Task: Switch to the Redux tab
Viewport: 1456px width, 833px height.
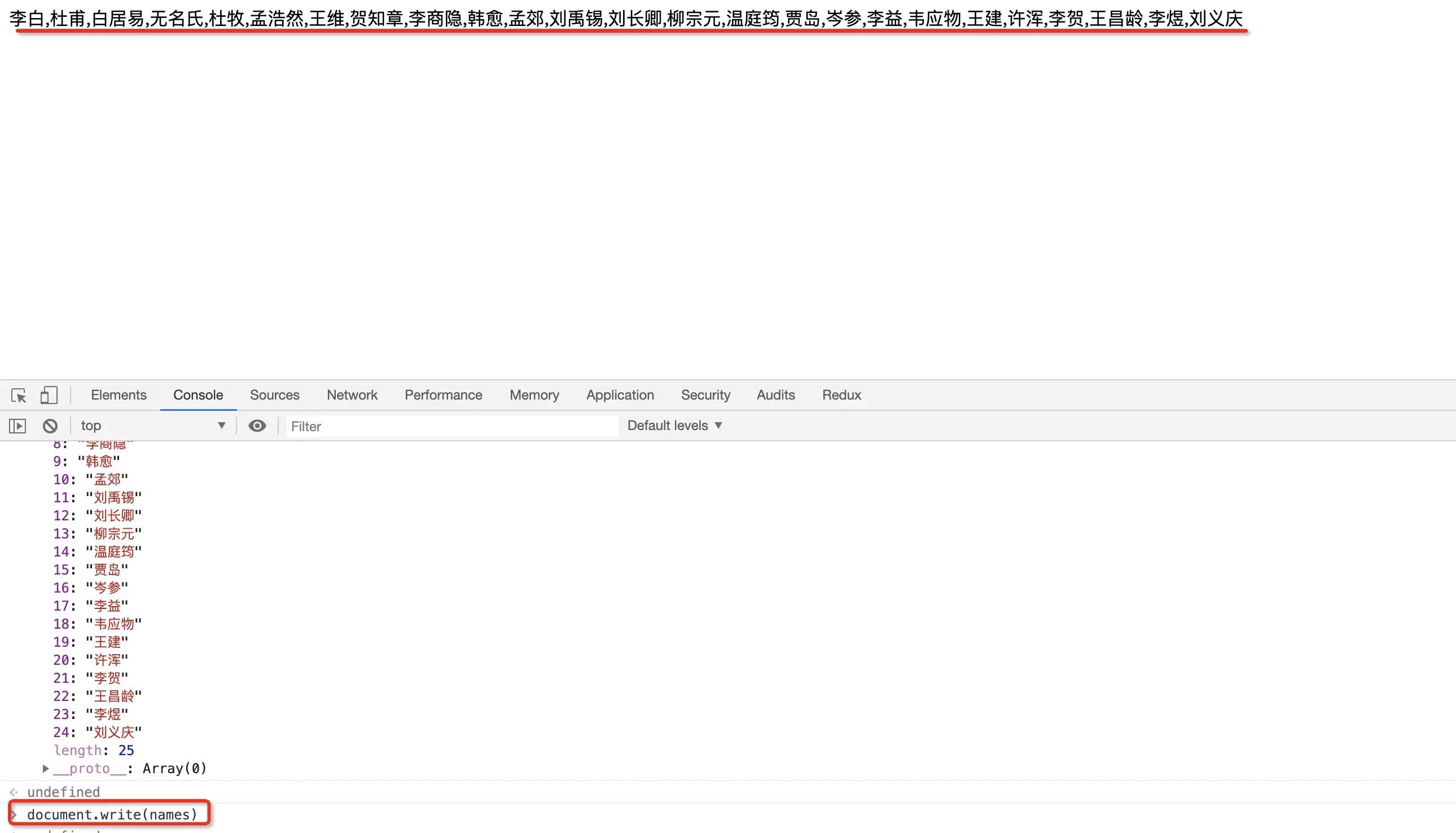Action: coord(841,395)
